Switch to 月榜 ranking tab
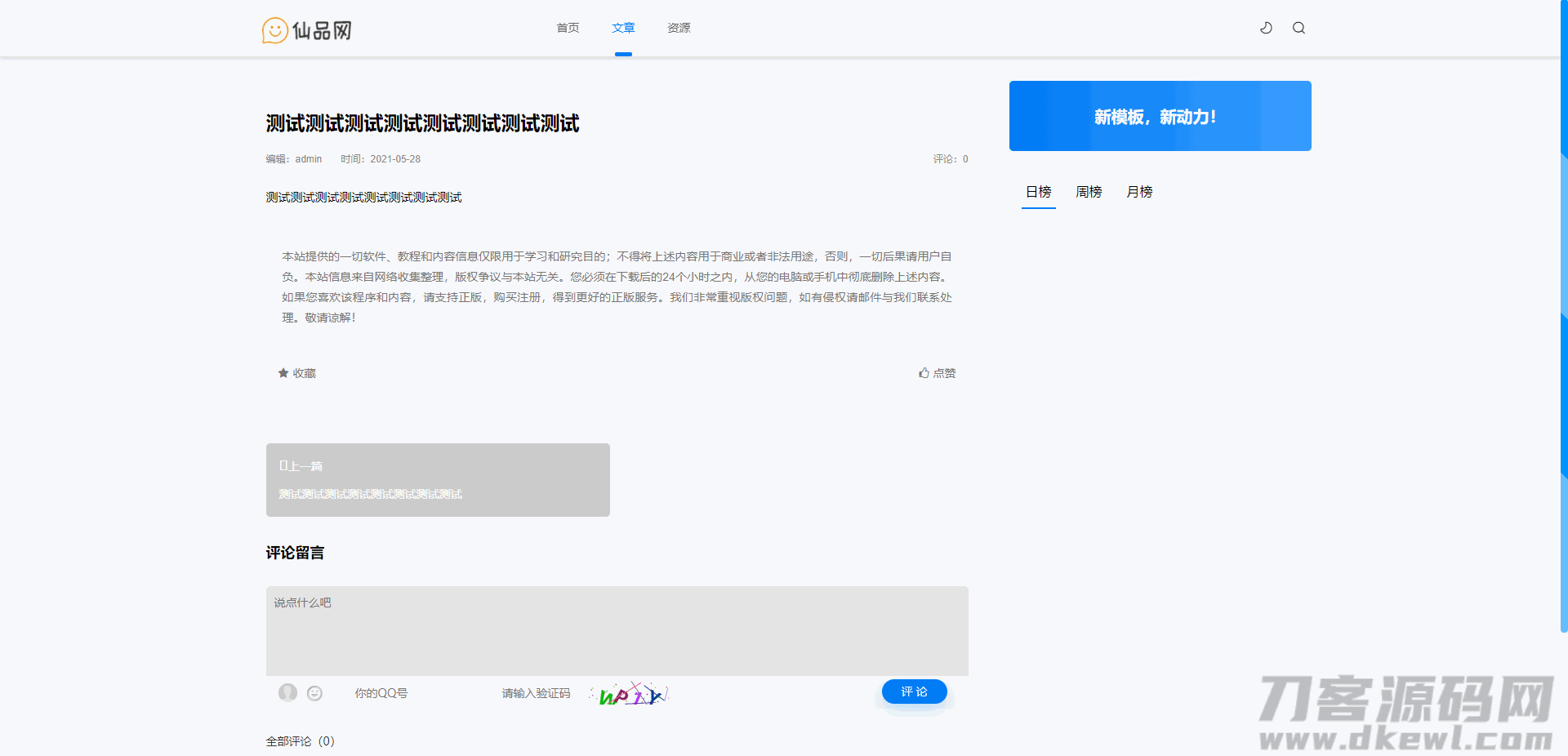The image size is (1568, 756). coord(1139,192)
